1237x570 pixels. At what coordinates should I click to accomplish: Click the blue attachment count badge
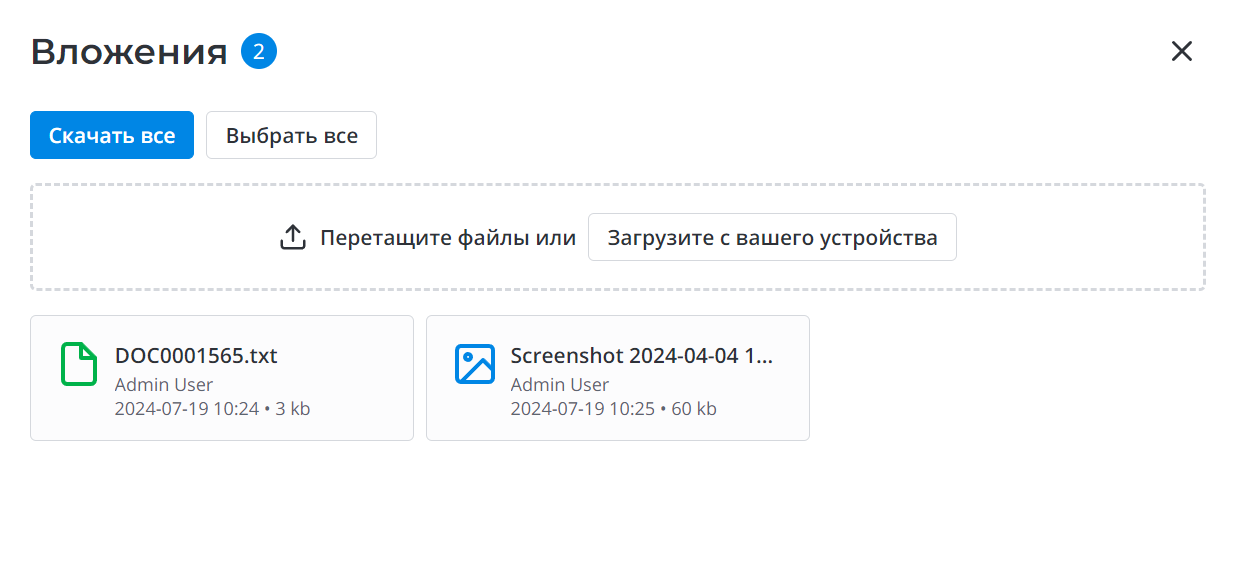tap(259, 52)
